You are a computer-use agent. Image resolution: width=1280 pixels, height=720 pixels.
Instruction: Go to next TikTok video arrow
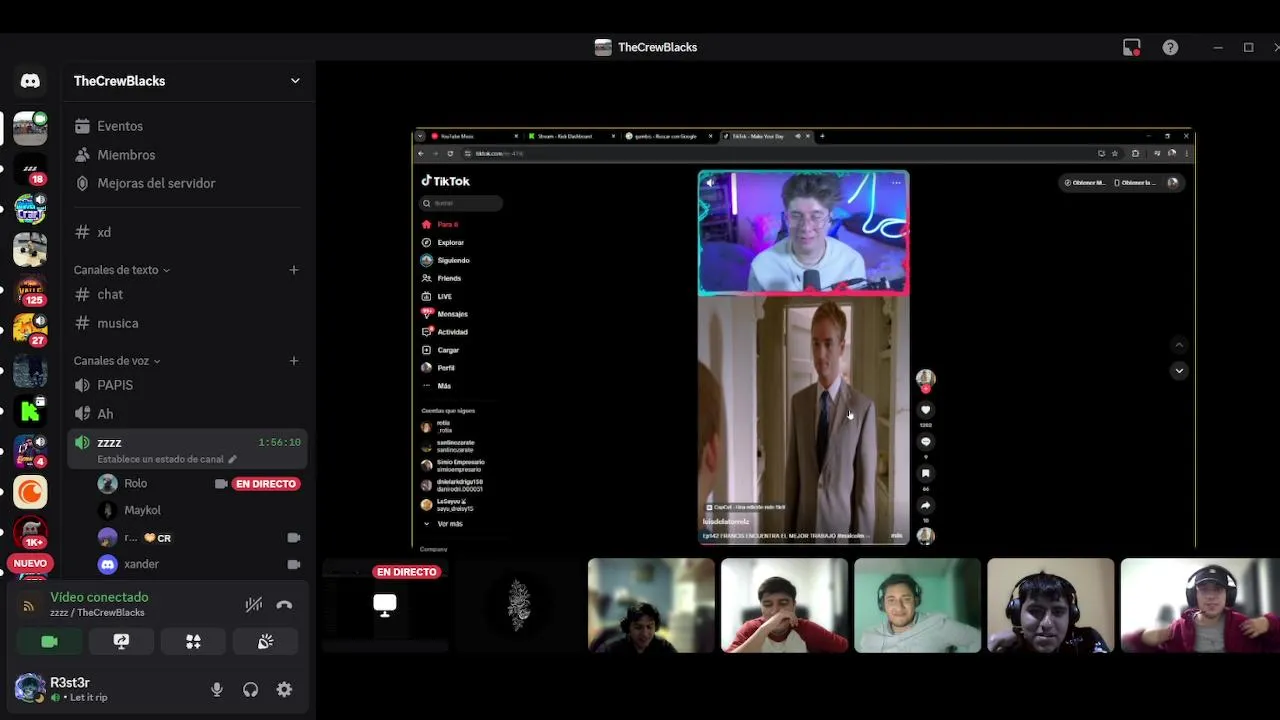pos(1179,371)
